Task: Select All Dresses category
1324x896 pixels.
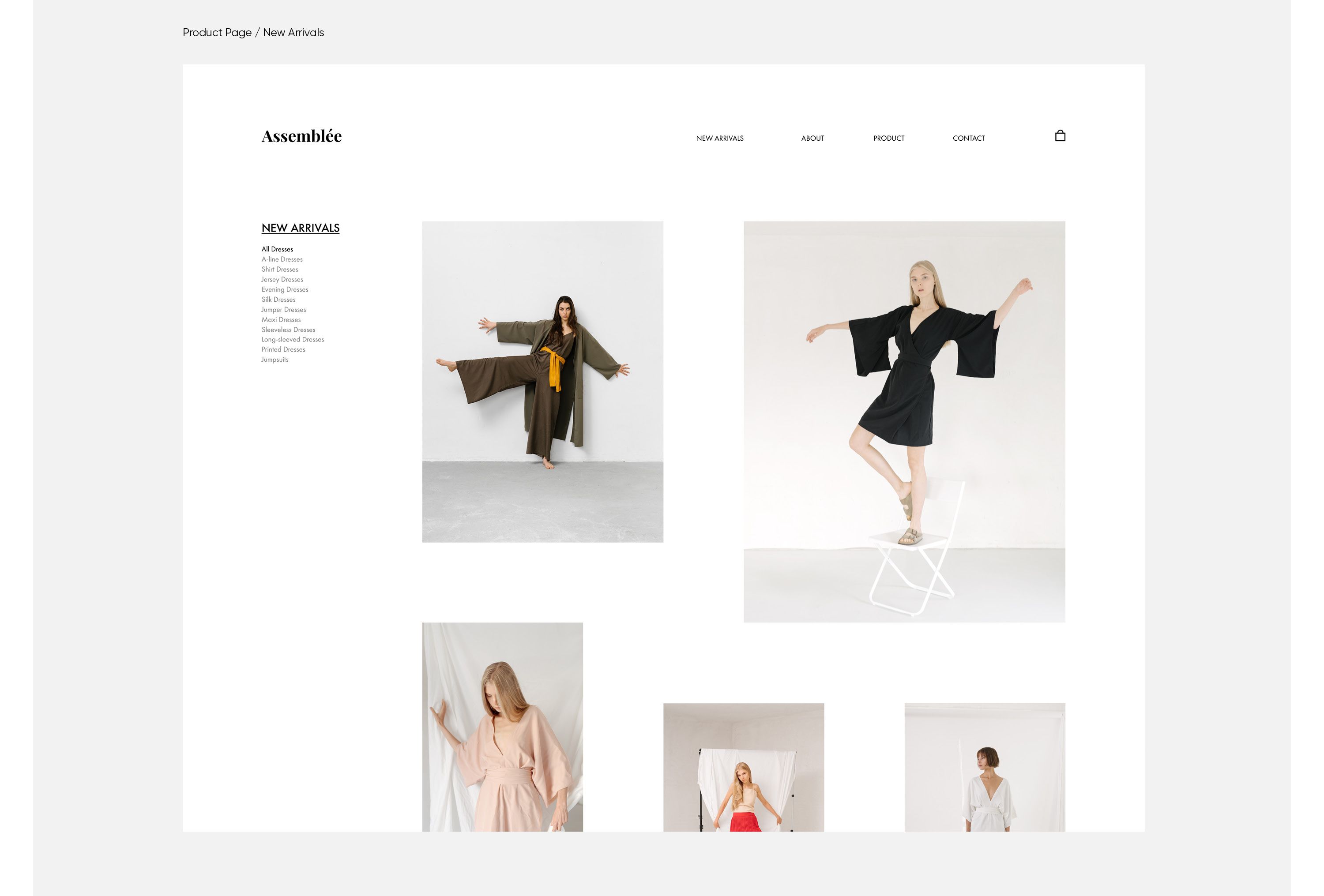Action: point(277,249)
